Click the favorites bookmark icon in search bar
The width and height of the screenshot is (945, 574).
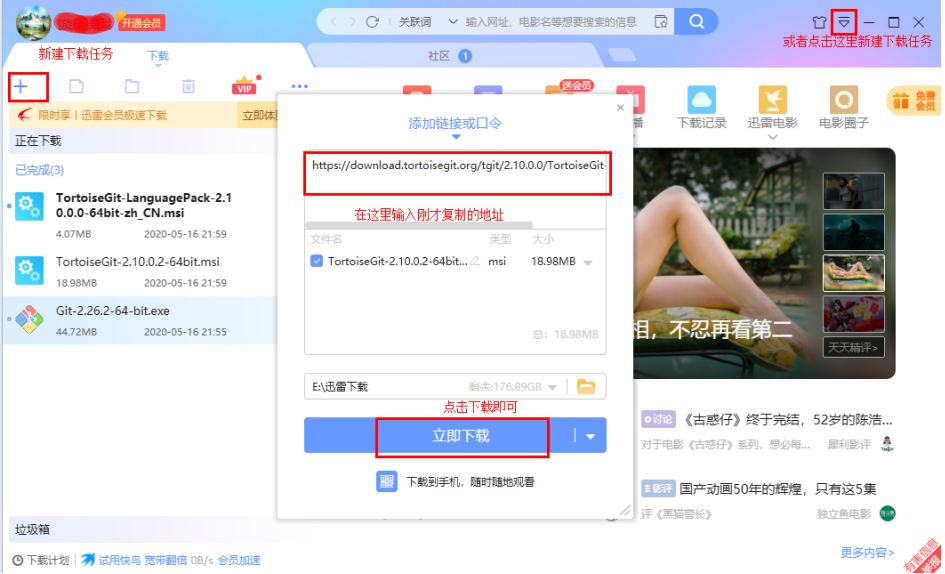tap(661, 22)
